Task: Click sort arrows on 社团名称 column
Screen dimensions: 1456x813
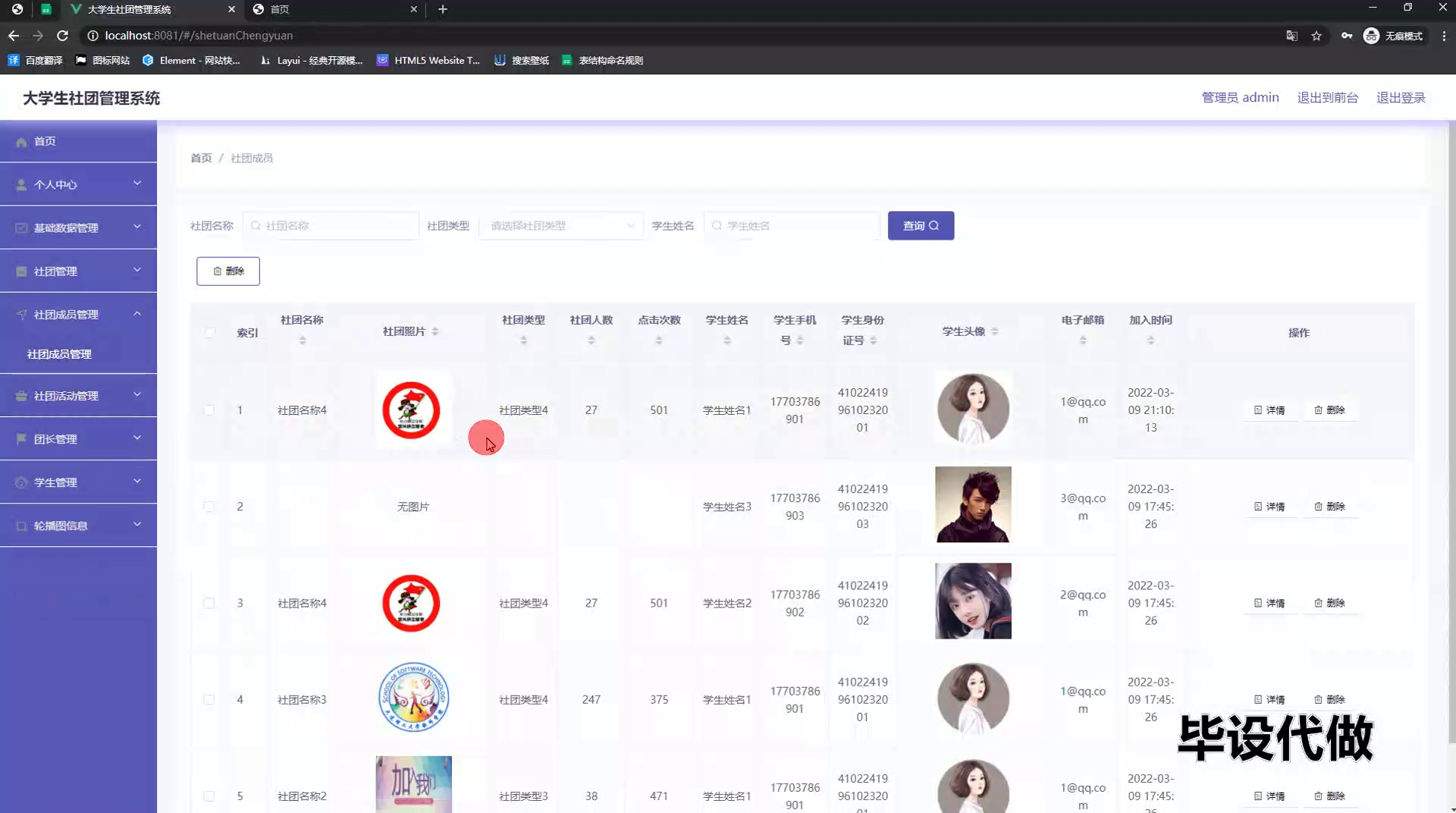Action: point(303,341)
